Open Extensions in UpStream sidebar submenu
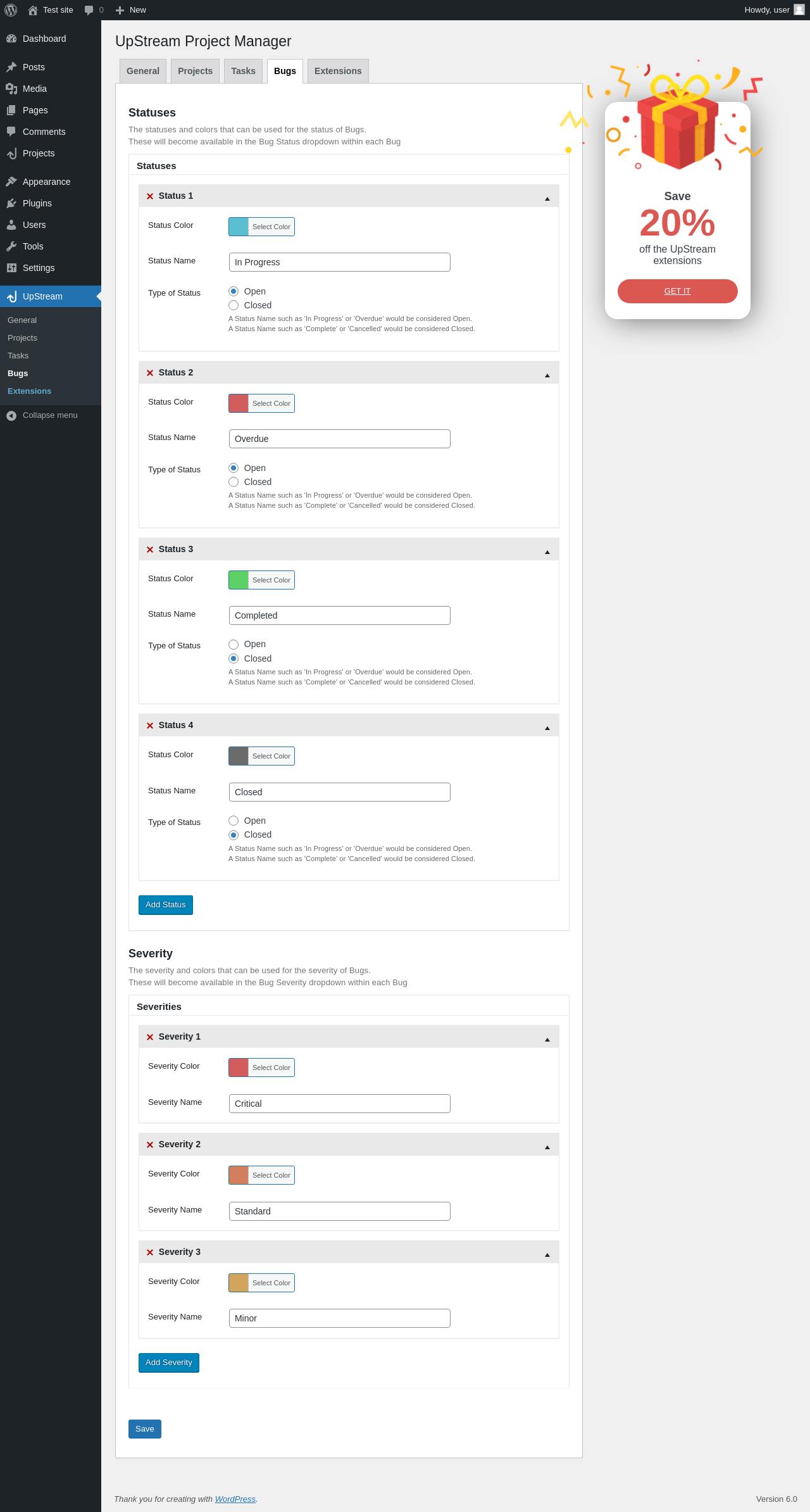Screen dimensions: 810x1512 pos(30,391)
